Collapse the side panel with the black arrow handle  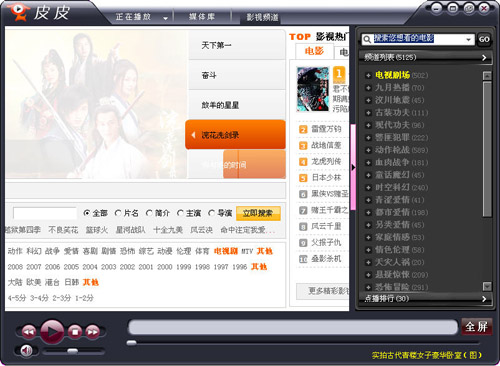(353, 167)
